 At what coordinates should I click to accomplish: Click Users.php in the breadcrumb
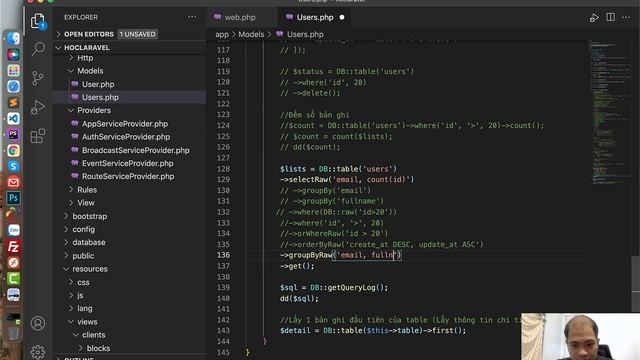[305, 34]
